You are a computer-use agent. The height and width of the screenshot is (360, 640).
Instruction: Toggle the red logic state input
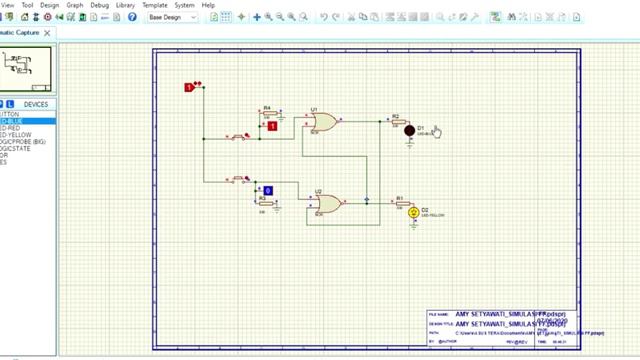click(x=189, y=87)
